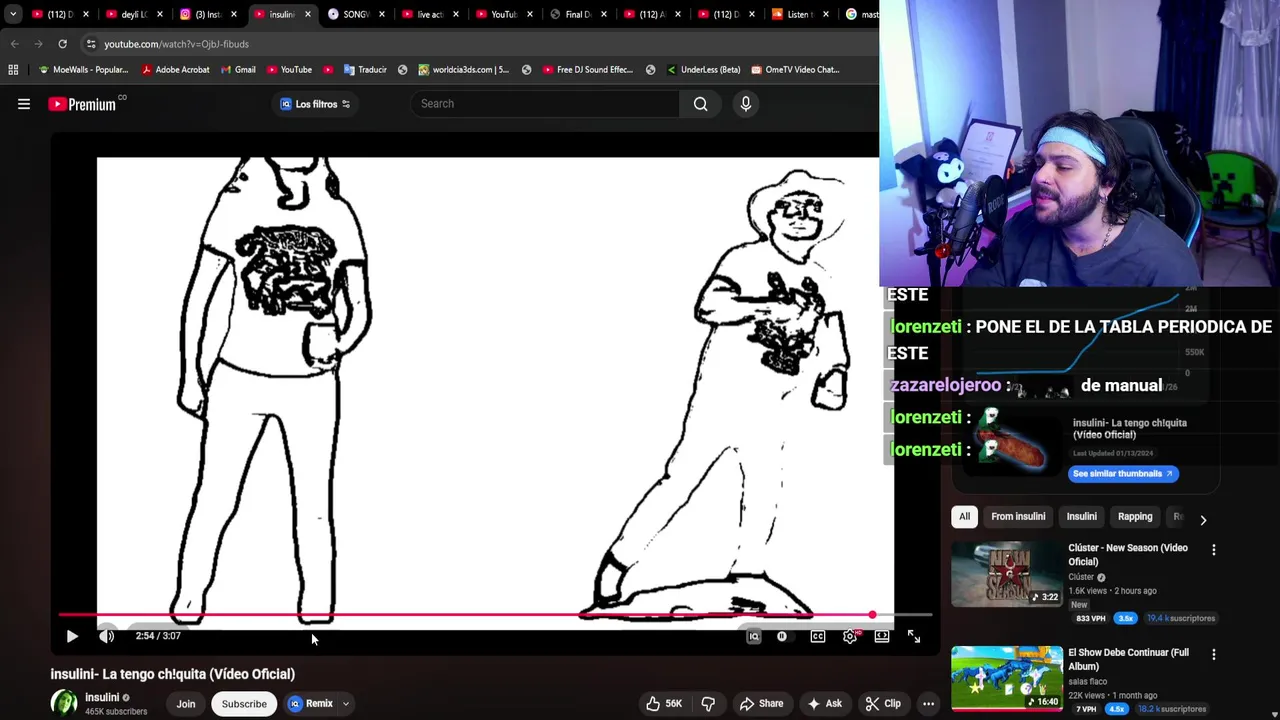
Task: Focus the YouTube Search field
Action: (545, 104)
